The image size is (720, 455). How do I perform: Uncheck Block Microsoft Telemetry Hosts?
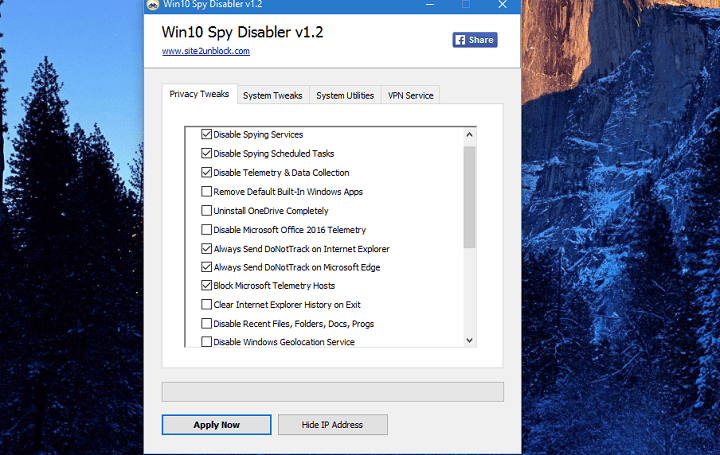click(207, 286)
